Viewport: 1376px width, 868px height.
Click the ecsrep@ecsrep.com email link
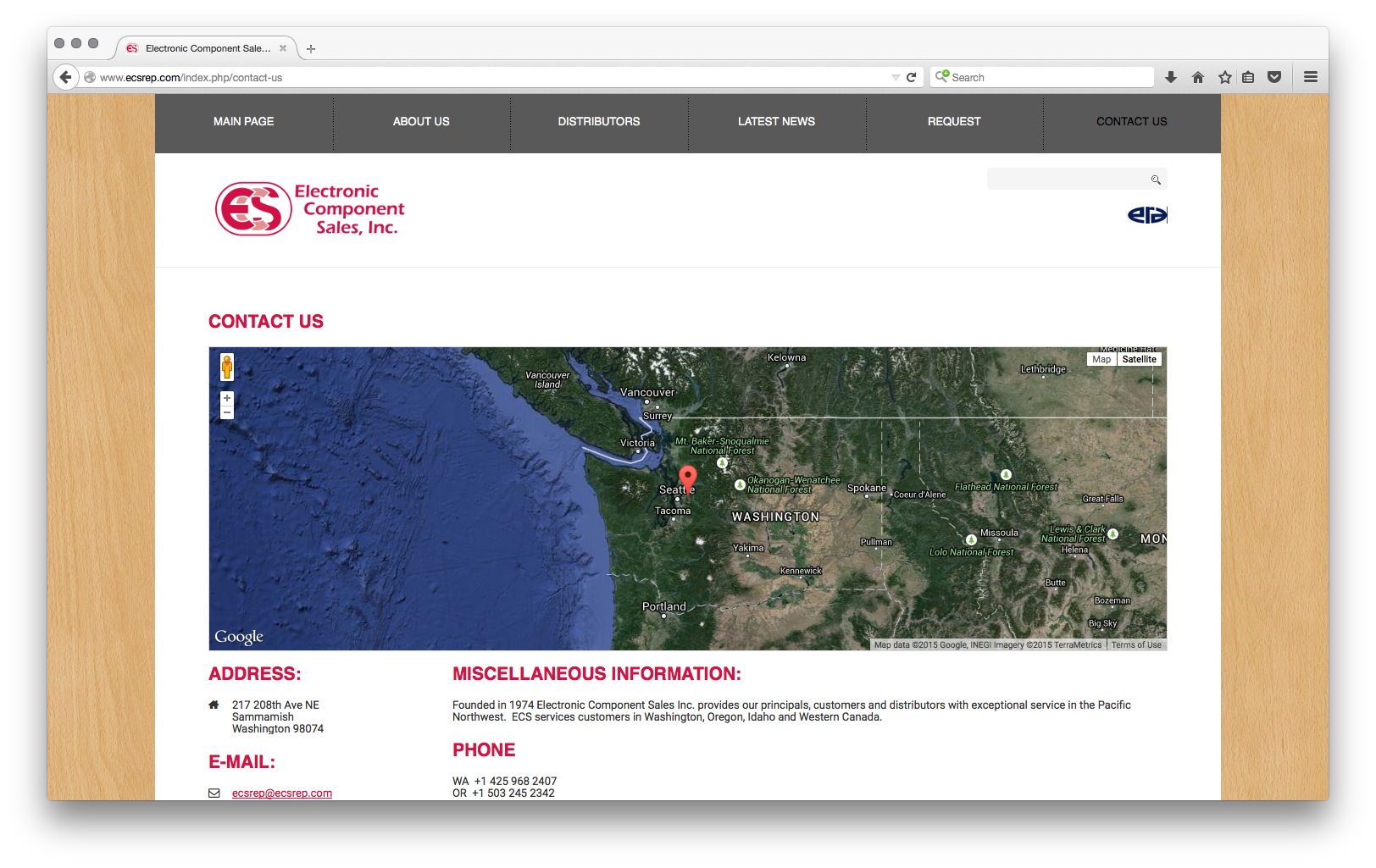(282, 793)
